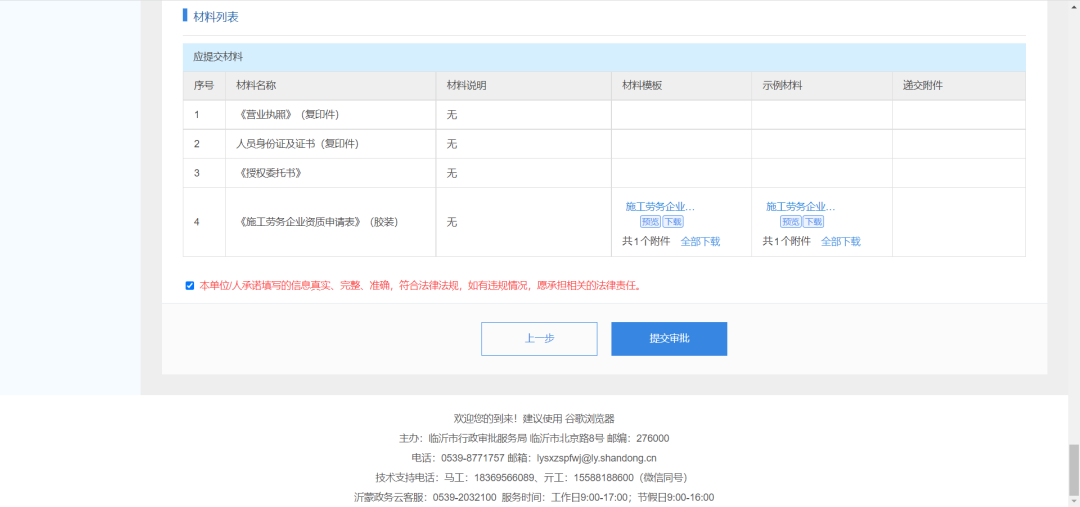Click the 谷歌浏览器 text in footer

[x=590, y=419]
